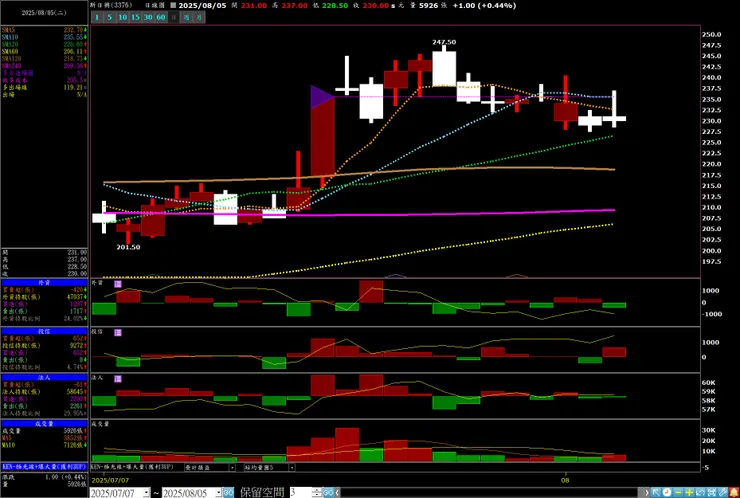740x498 pixels.
Task: Select the 5-minute timeframe button
Action: coord(109,17)
